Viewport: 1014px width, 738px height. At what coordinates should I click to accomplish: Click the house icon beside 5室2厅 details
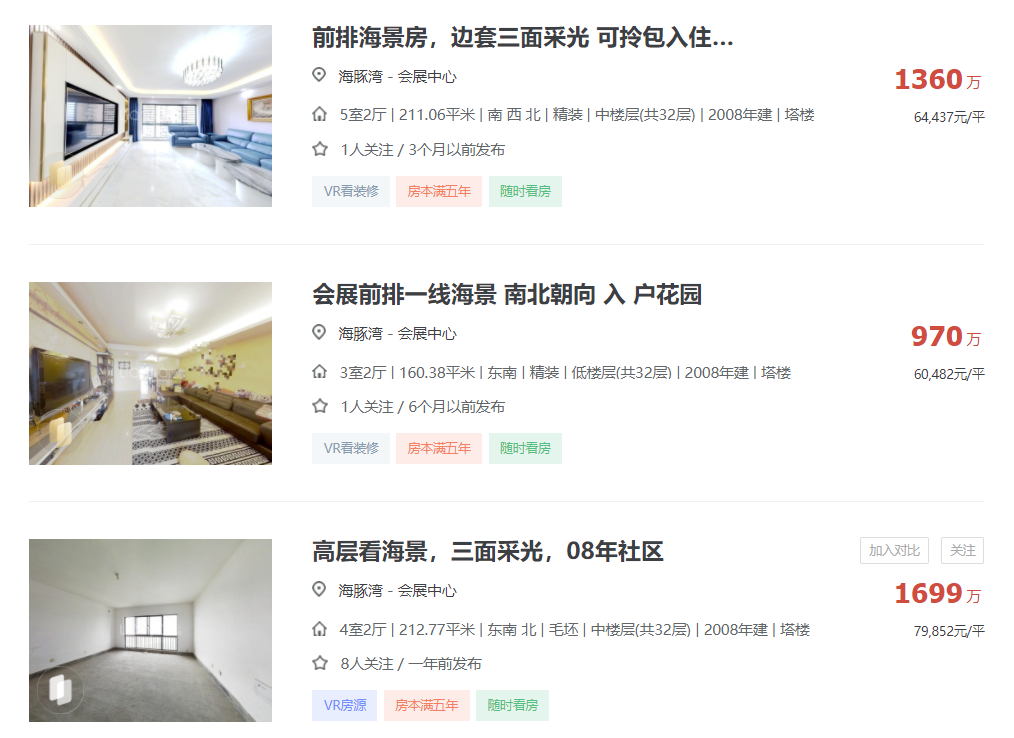tap(319, 114)
